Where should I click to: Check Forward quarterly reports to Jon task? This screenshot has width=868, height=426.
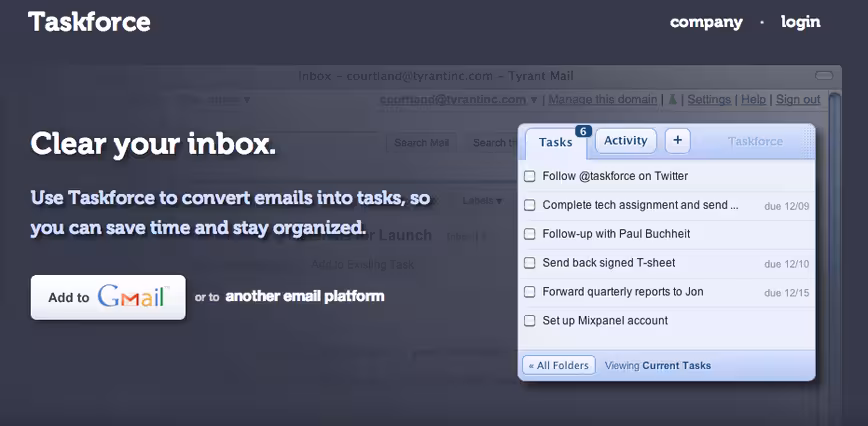pos(530,292)
